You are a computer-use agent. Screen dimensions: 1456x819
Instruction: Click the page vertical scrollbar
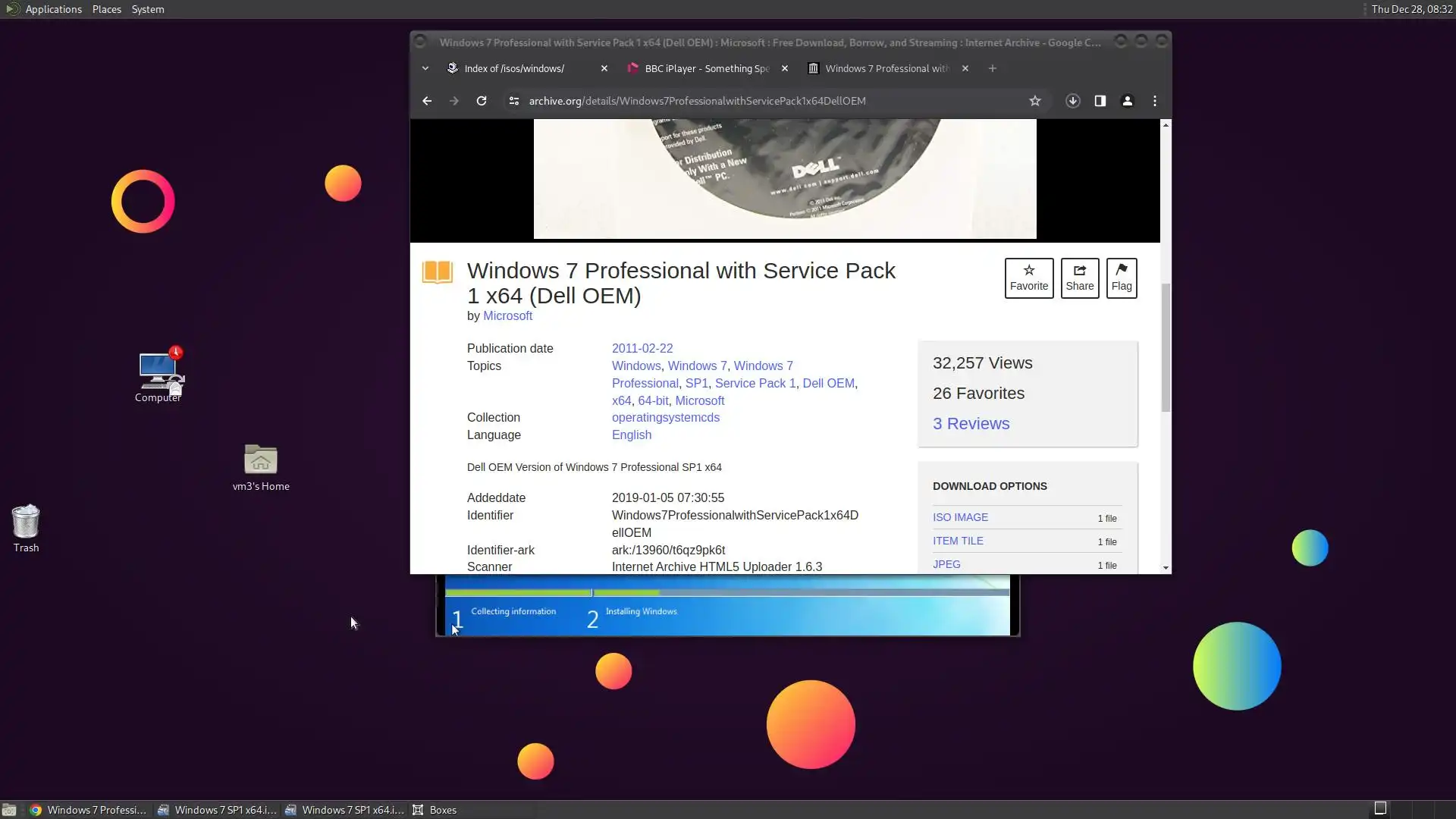point(1166,349)
